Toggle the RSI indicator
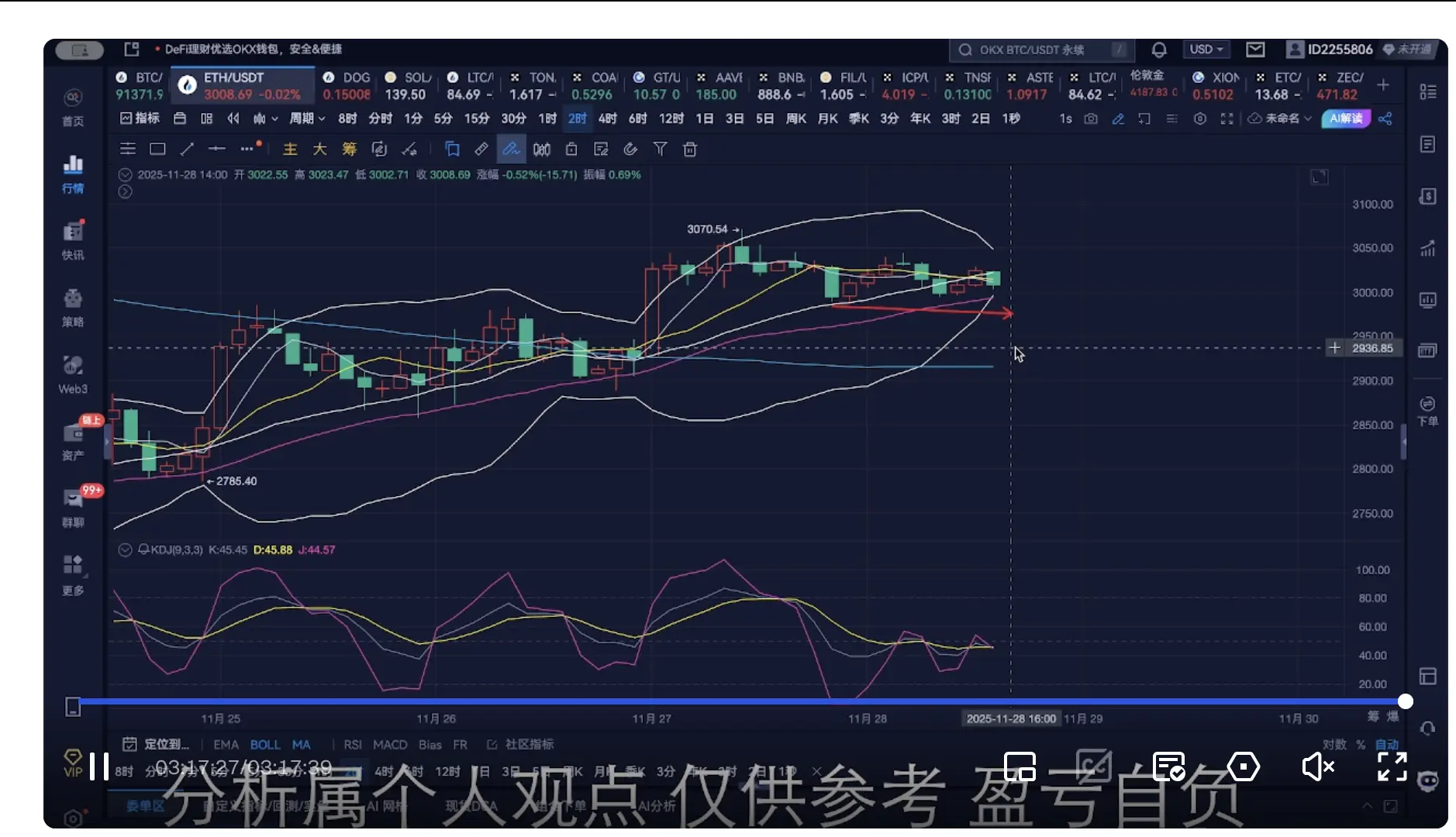This screenshot has width=1456, height=837. 353,744
